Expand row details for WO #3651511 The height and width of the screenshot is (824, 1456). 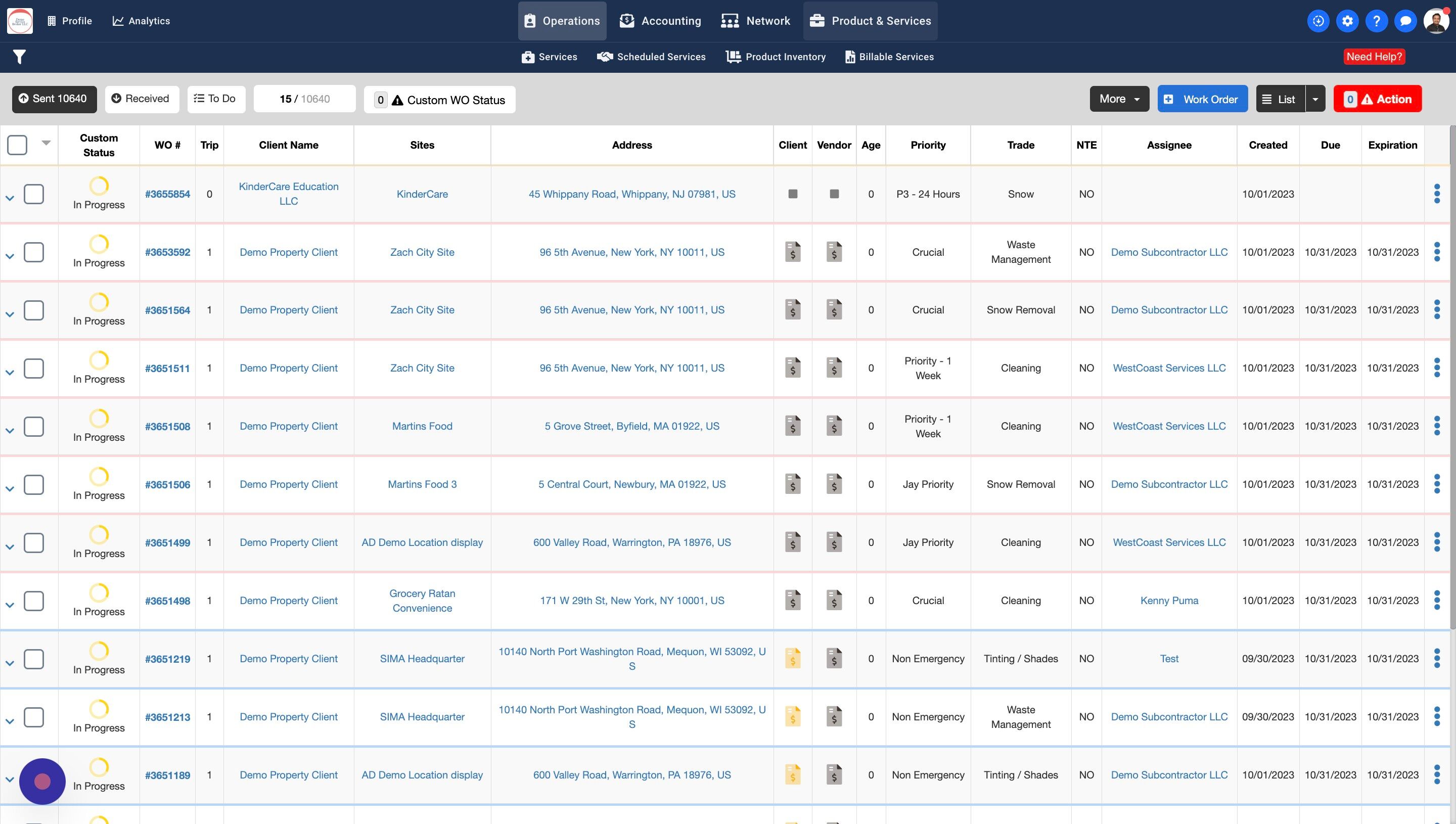point(10,373)
